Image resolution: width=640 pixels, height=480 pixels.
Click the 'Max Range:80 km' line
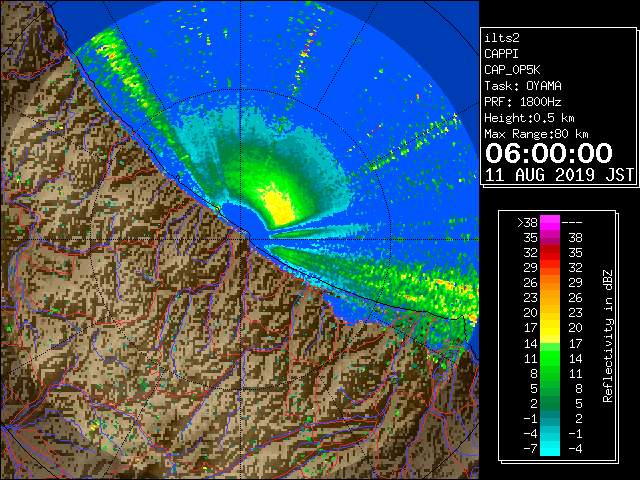click(536, 134)
